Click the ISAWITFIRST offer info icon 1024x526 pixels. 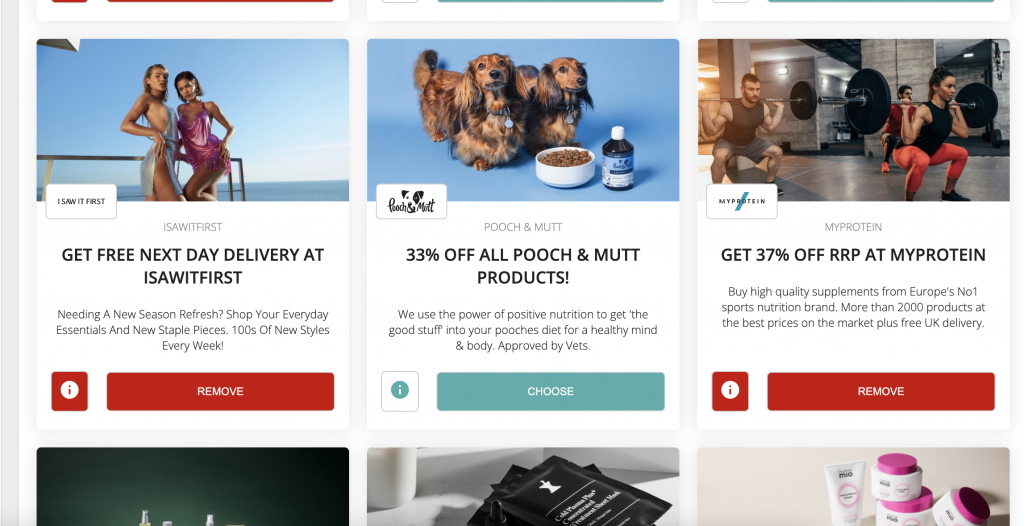point(69,391)
